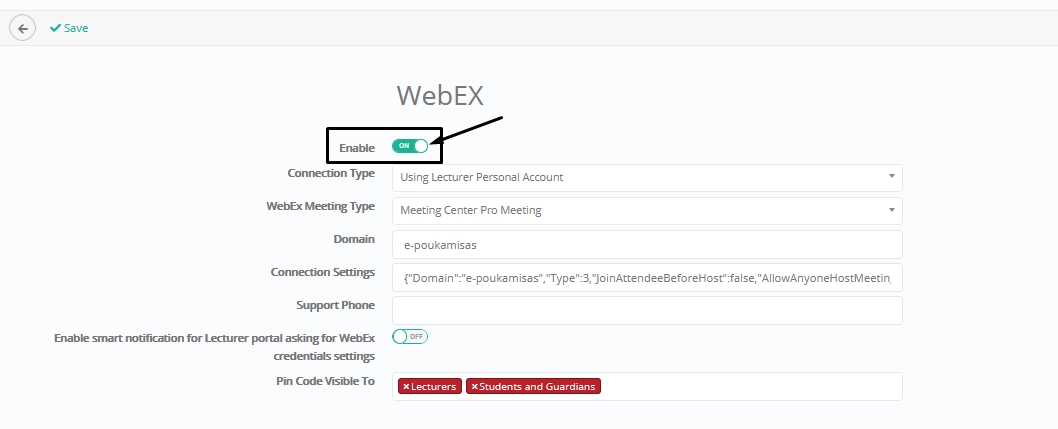Remove the Students and Guardians tag
The height and width of the screenshot is (429, 1058).
point(474,387)
